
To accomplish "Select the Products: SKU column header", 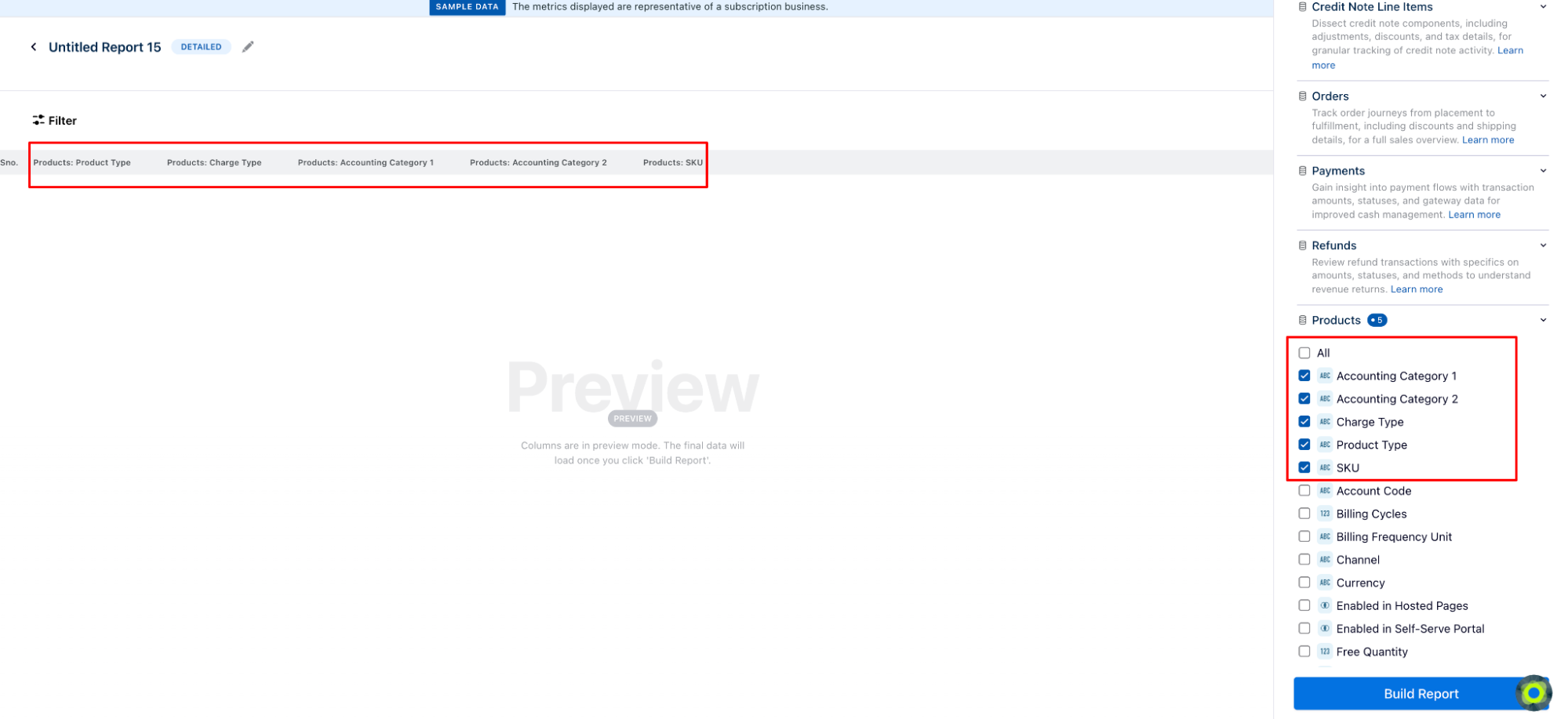I will pyautogui.click(x=672, y=163).
